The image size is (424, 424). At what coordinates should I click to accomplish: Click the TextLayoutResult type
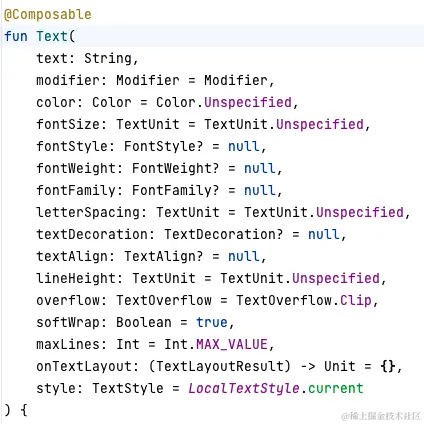[x=220, y=366]
